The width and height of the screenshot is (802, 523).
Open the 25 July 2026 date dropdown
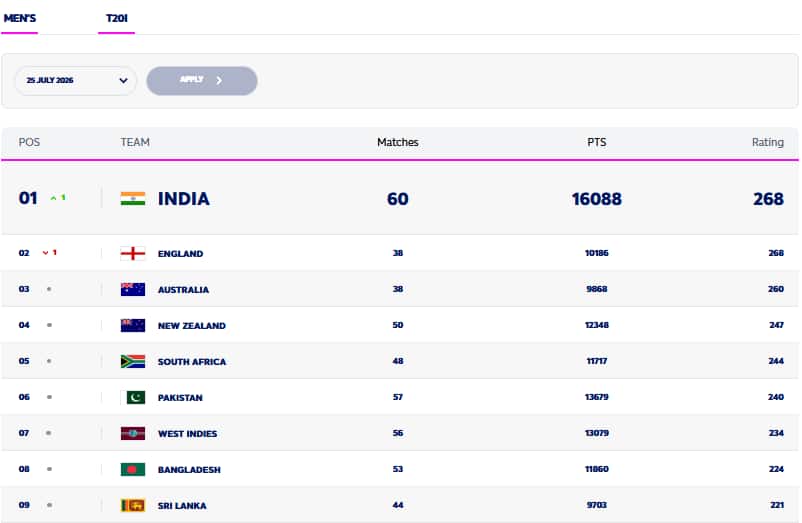coord(76,80)
